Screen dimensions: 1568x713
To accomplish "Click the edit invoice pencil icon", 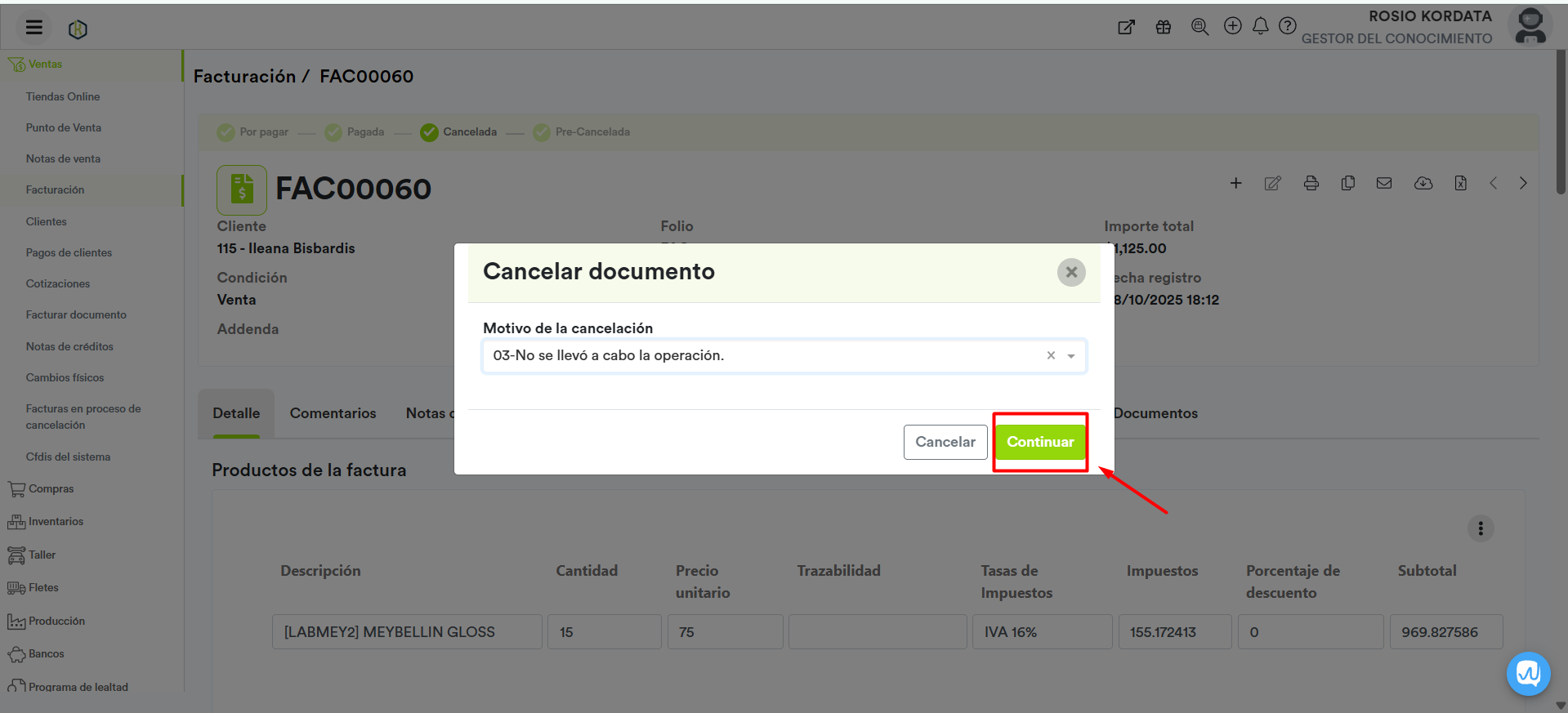I will [1272, 184].
